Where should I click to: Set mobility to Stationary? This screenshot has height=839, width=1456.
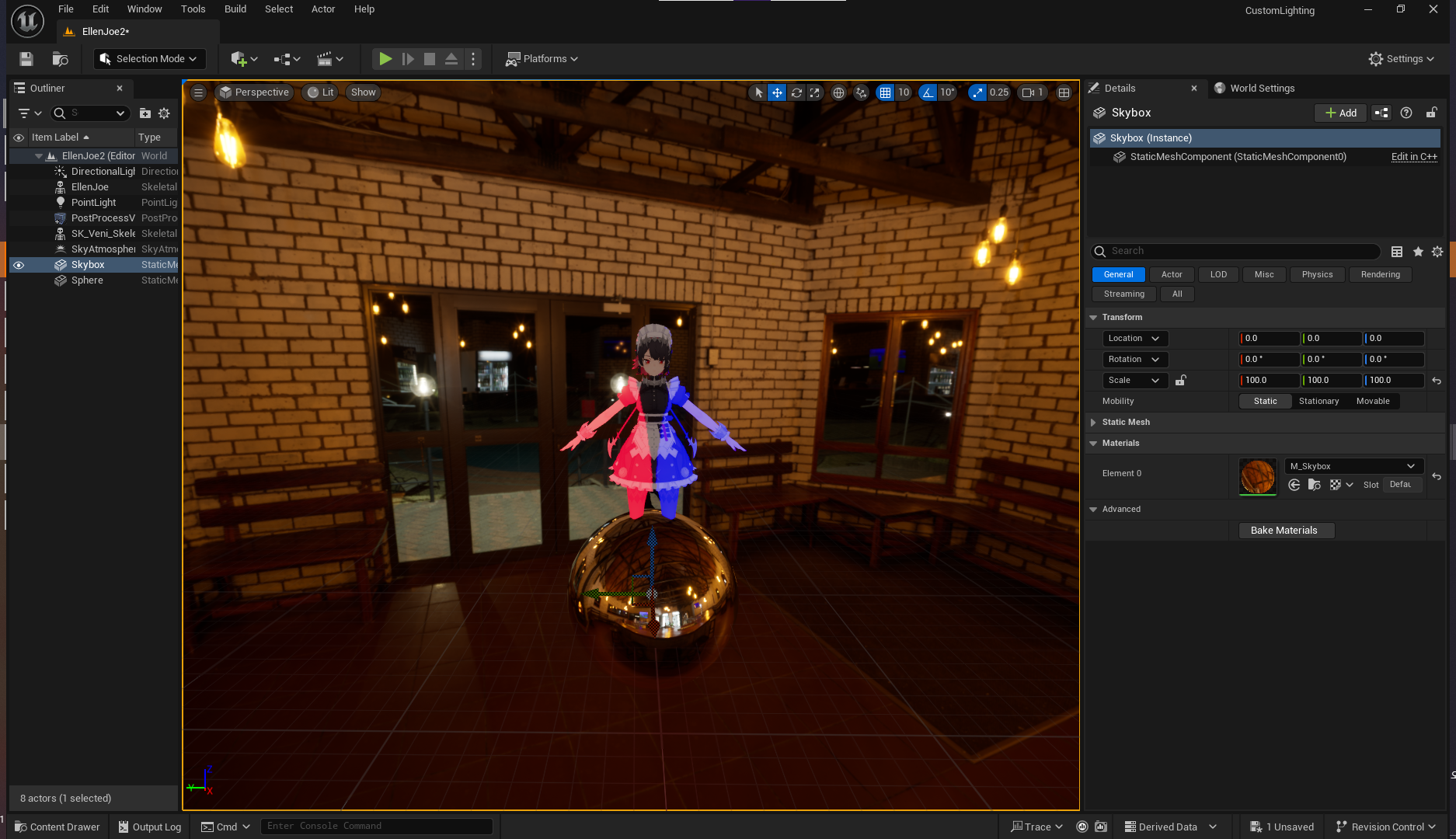pyautogui.click(x=1319, y=402)
